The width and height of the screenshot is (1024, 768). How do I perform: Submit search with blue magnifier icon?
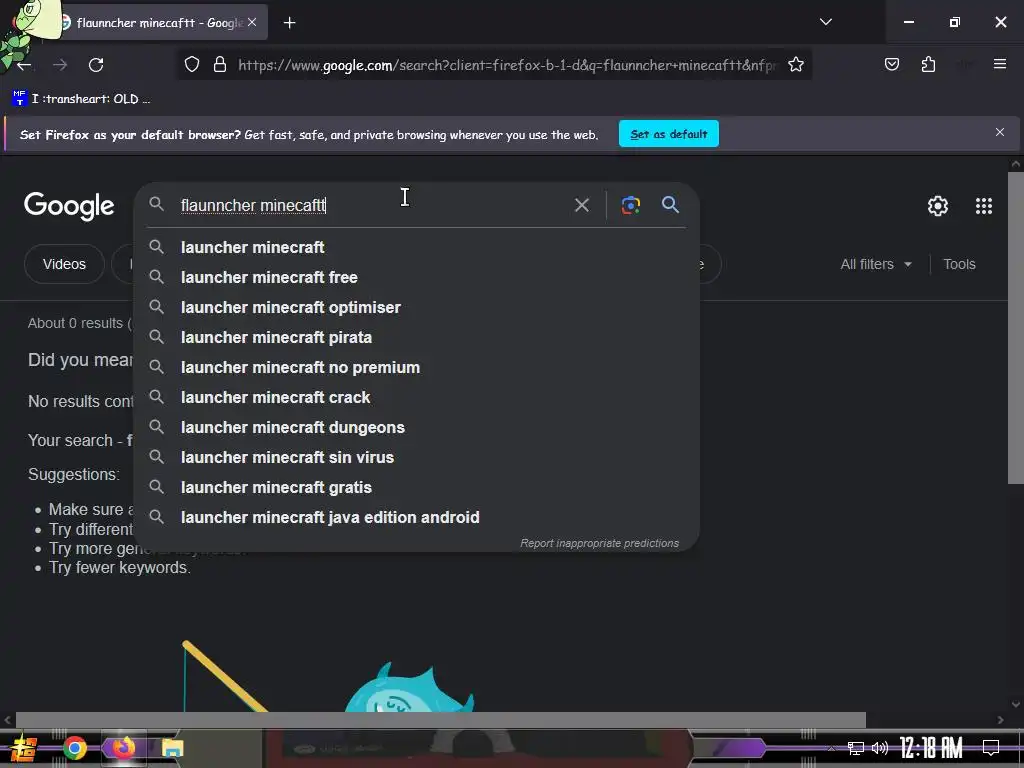pos(670,204)
